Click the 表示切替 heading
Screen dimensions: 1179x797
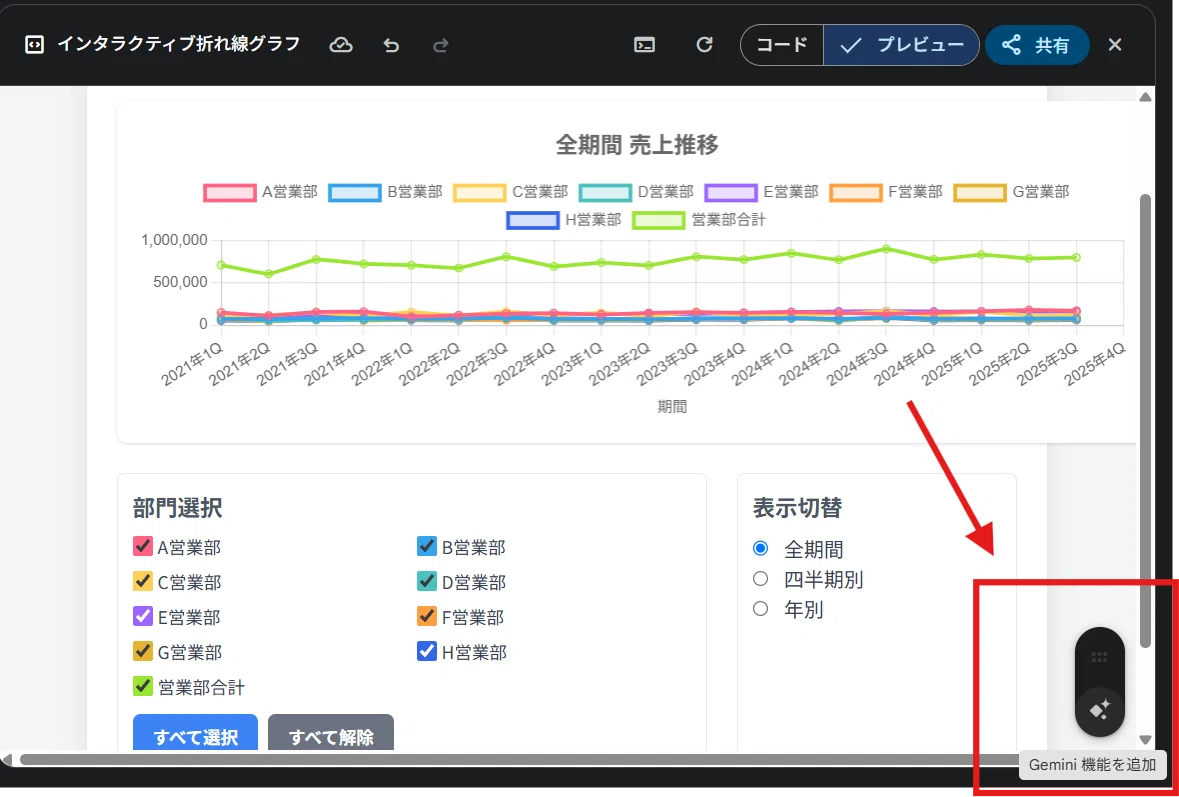coord(797,508)
